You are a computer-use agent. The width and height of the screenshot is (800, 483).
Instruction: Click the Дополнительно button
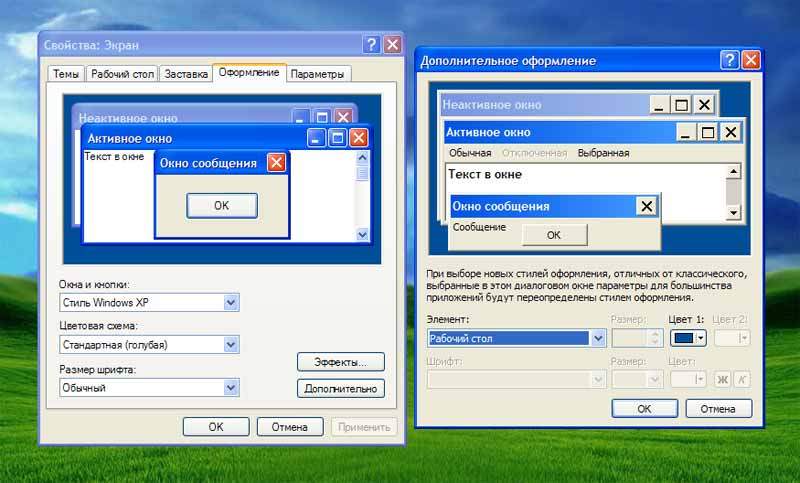pyautogui.click(x=341, y=389)
